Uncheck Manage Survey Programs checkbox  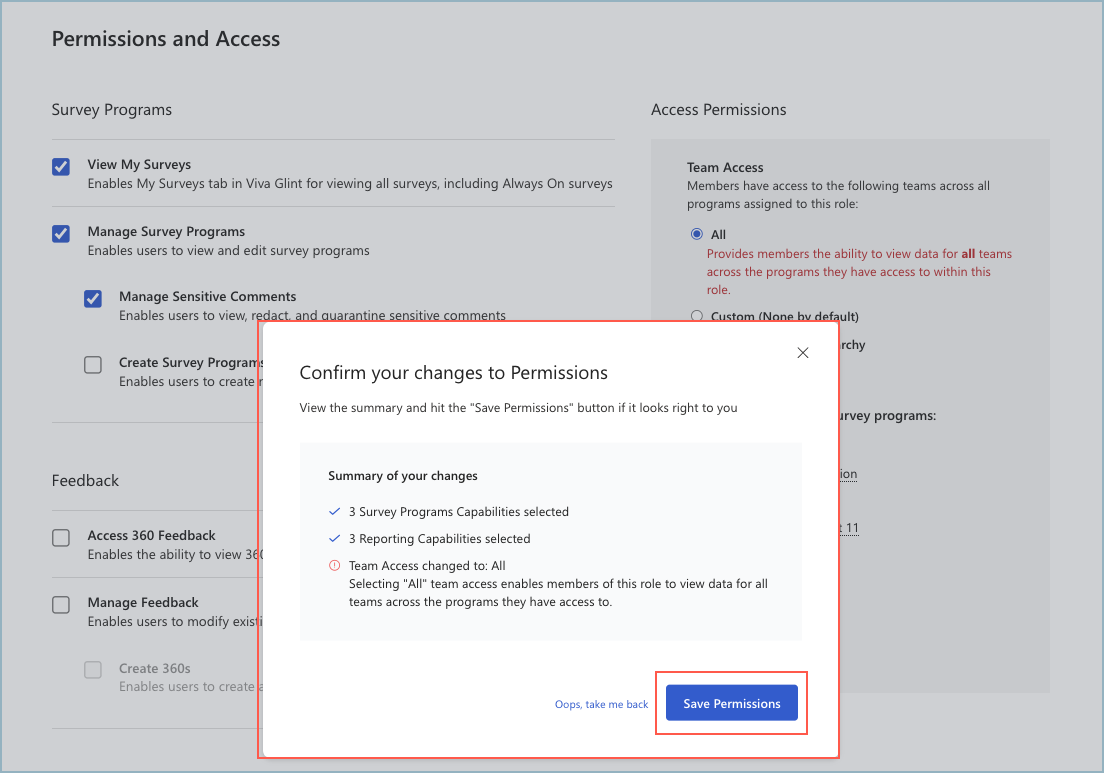tap(61, 234)
